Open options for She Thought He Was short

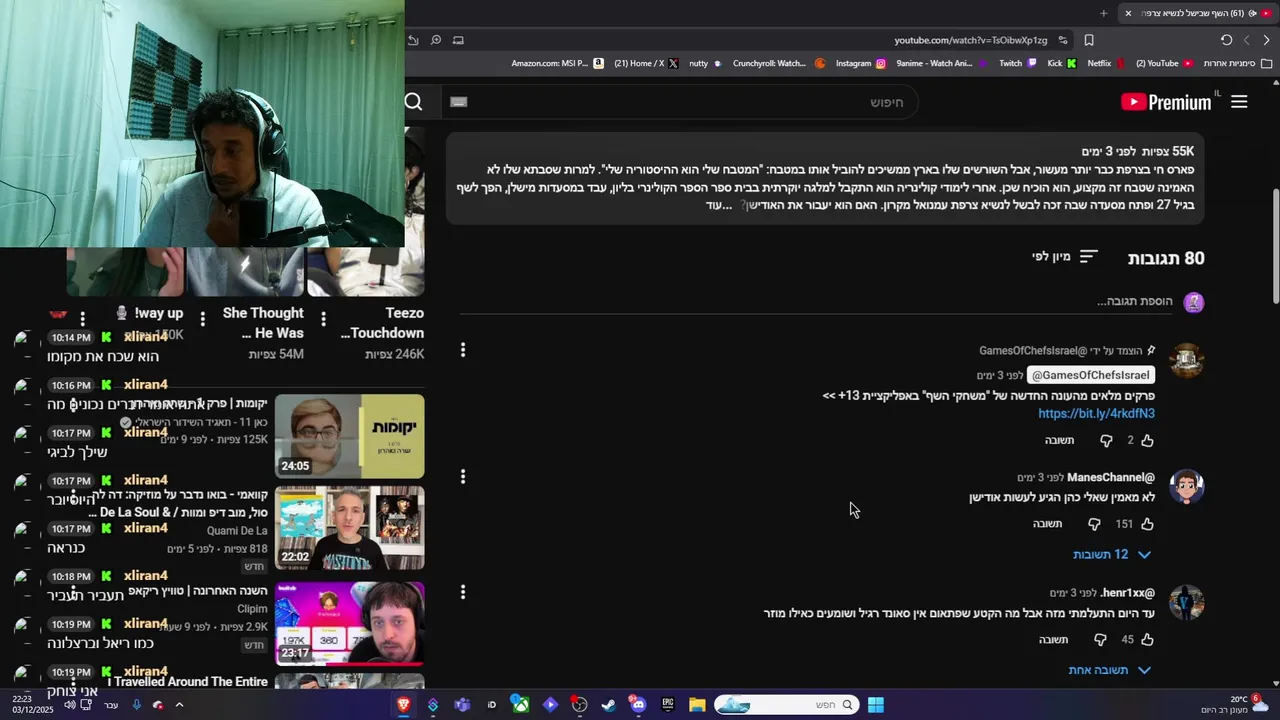pos(202,319)
